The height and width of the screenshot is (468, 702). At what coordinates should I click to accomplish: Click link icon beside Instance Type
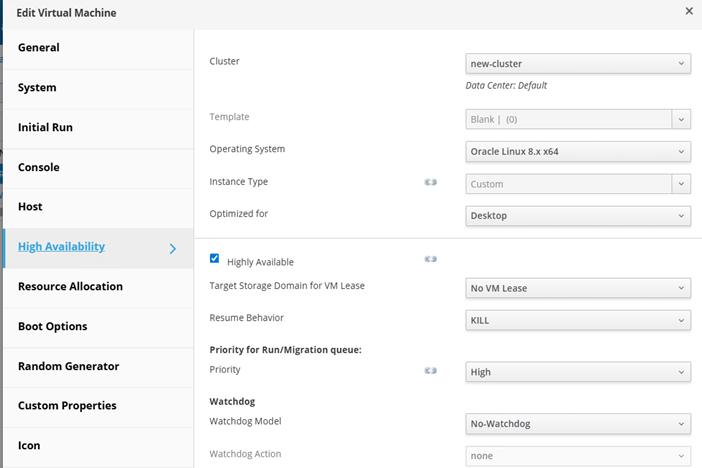pos(431,183)
